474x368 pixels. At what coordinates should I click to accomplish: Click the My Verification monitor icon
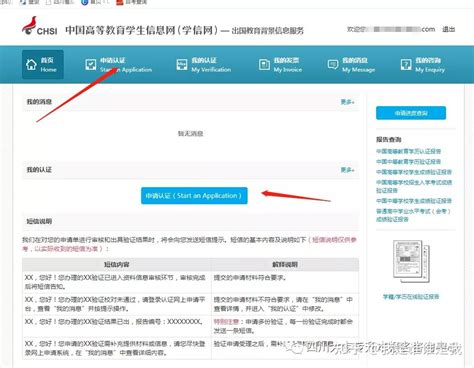pyautogui.click(x=182, y=64)
